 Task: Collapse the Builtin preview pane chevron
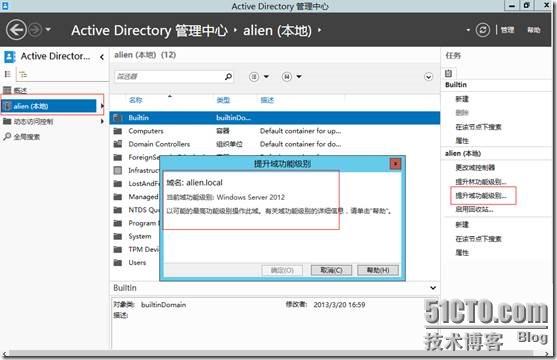(433, 288)
